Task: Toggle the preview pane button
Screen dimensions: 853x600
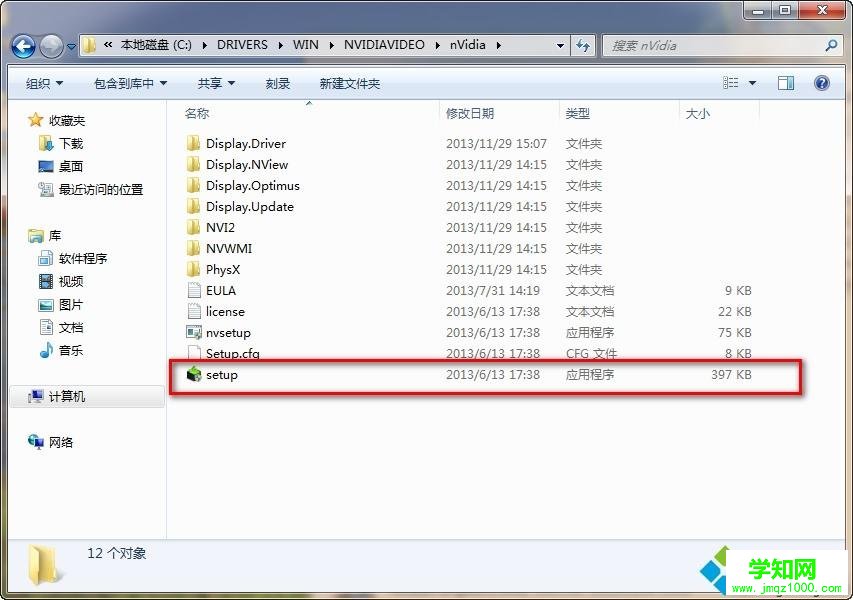Action: coord(785,82)
